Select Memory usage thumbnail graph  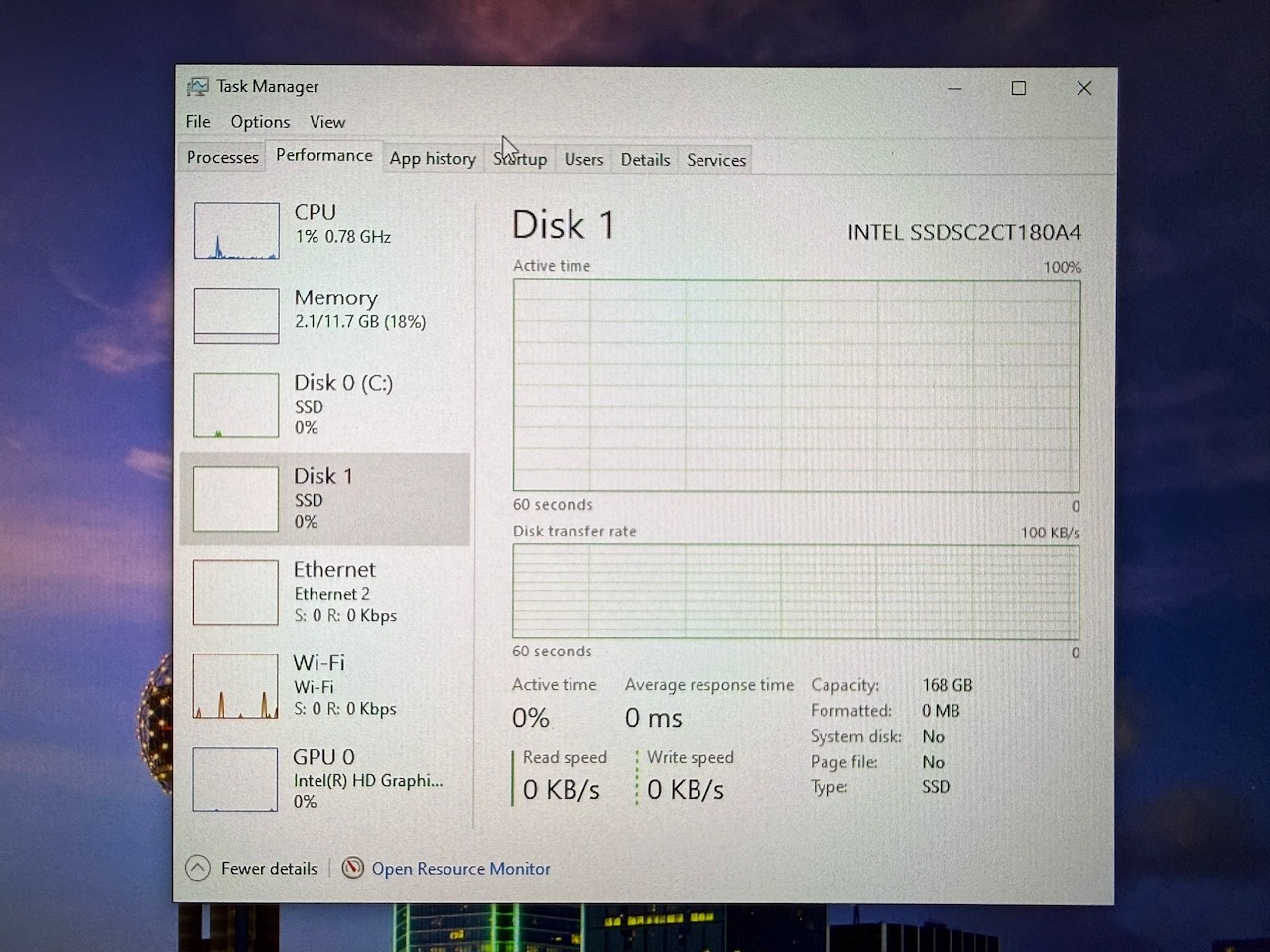237,315
